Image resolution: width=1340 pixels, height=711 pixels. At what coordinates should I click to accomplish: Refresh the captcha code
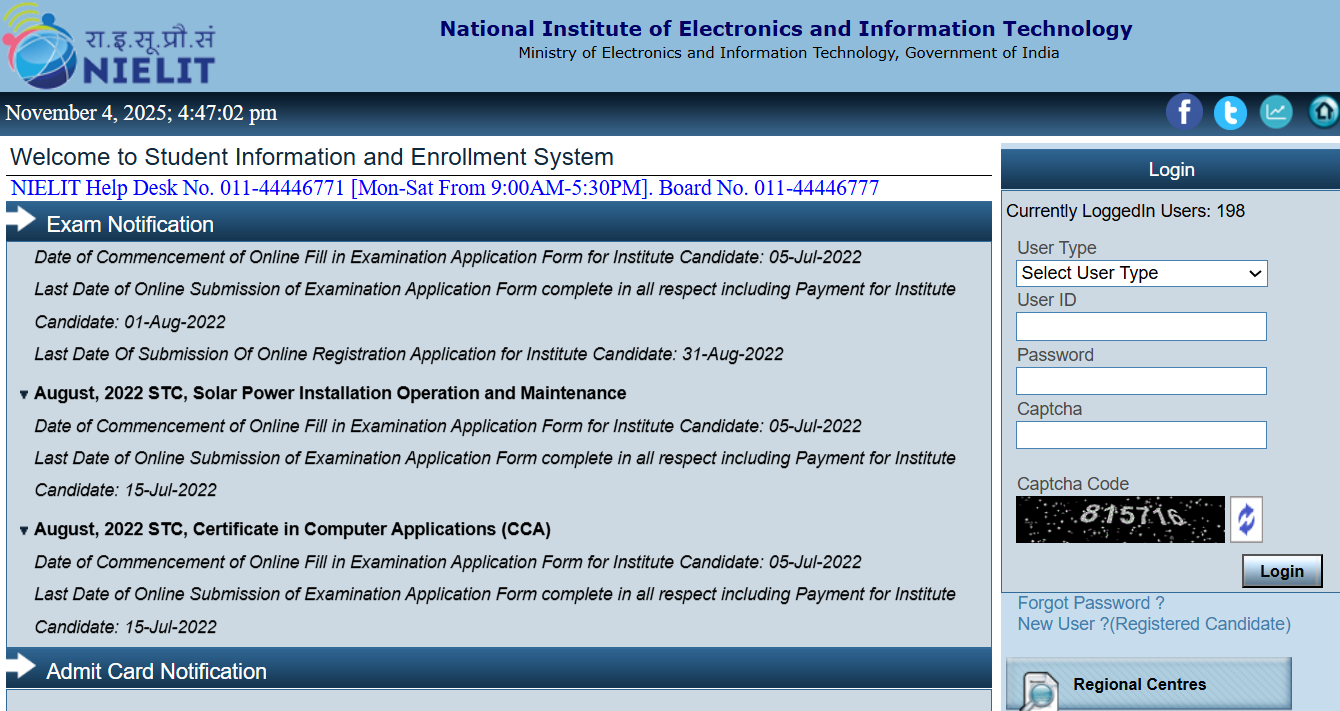pos(1246,518)
